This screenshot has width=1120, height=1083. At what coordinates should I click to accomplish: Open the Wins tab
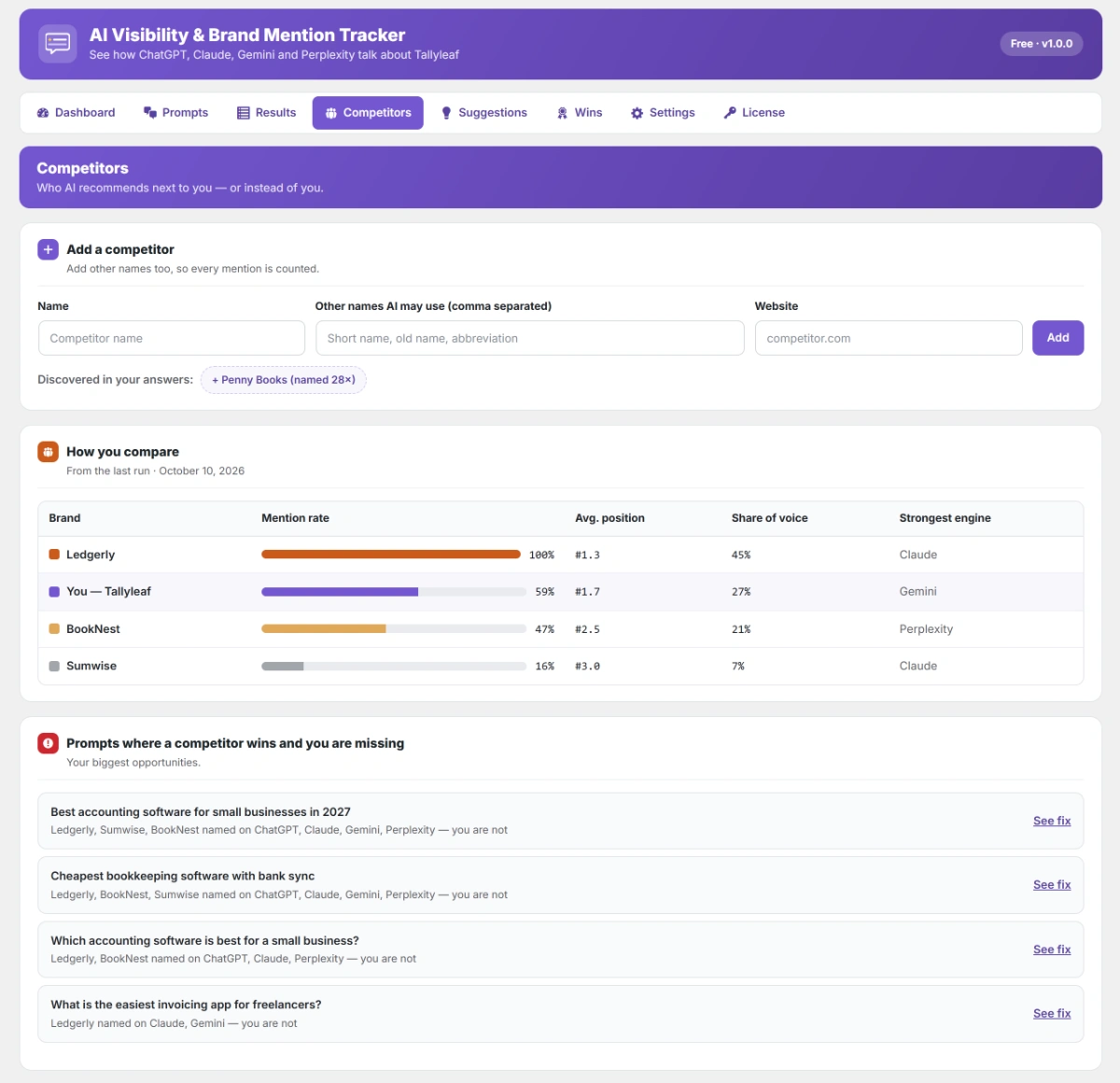point(580,113)
